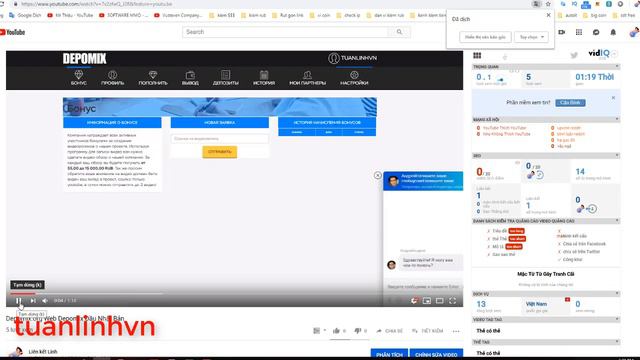Click Cấu hình button in vidIQ banner
The width and height of the screenshot is (640, 360).
pos(570,102)
